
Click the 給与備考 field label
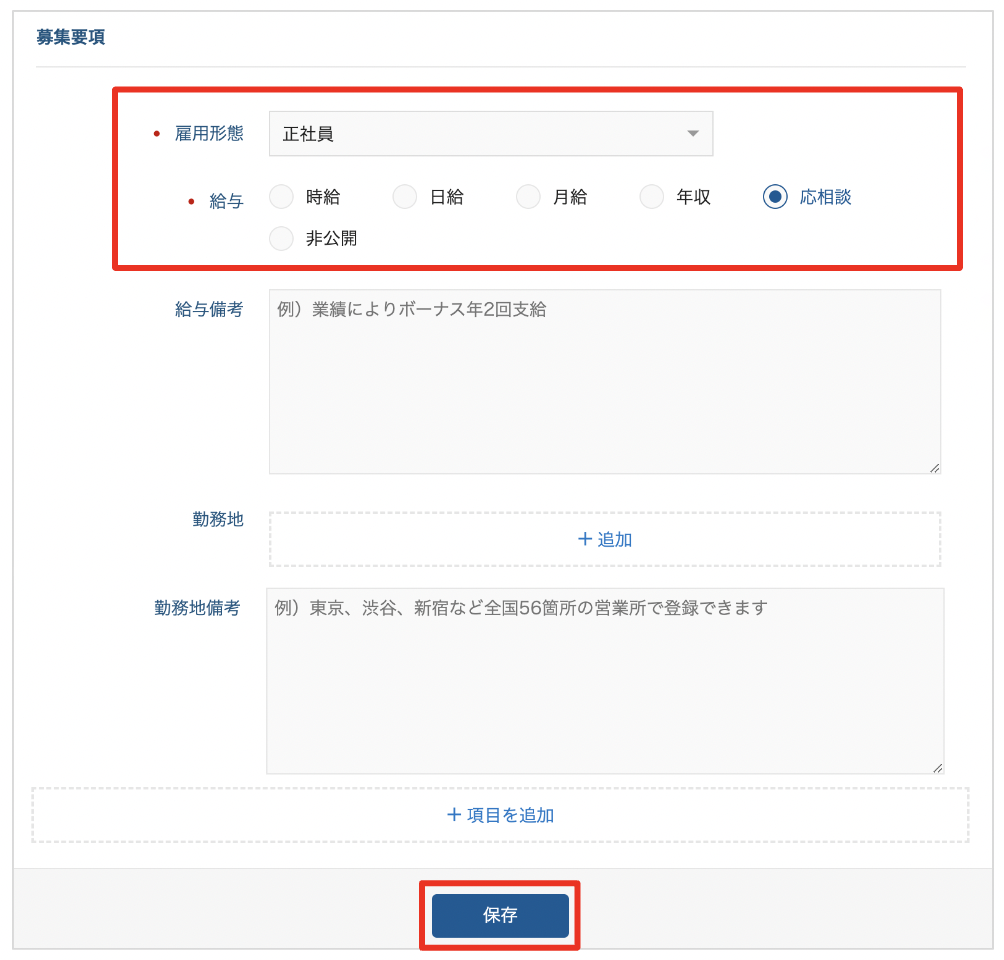click(x=209, y=309)
